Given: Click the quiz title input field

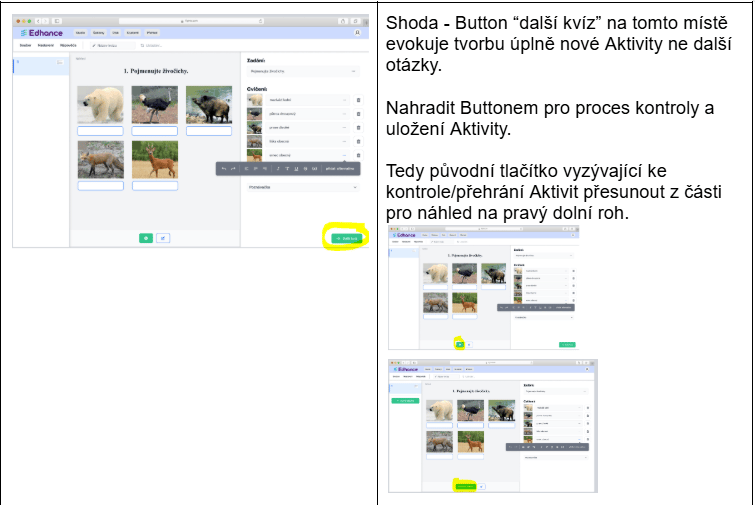Looking at the screenshot, I should pos(113,45).
